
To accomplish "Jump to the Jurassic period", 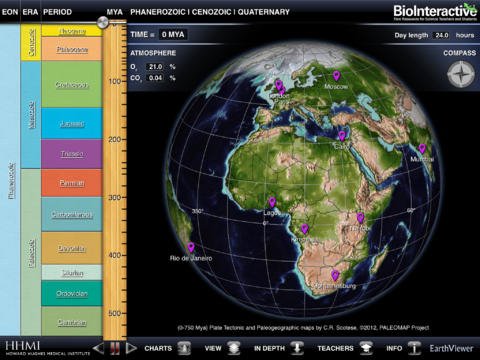I will pos(72,123).
